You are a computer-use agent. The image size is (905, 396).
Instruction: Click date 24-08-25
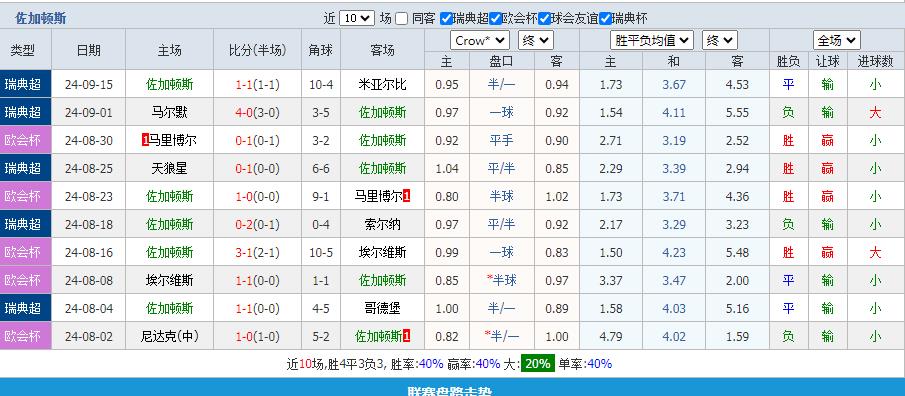coord(88,169)
